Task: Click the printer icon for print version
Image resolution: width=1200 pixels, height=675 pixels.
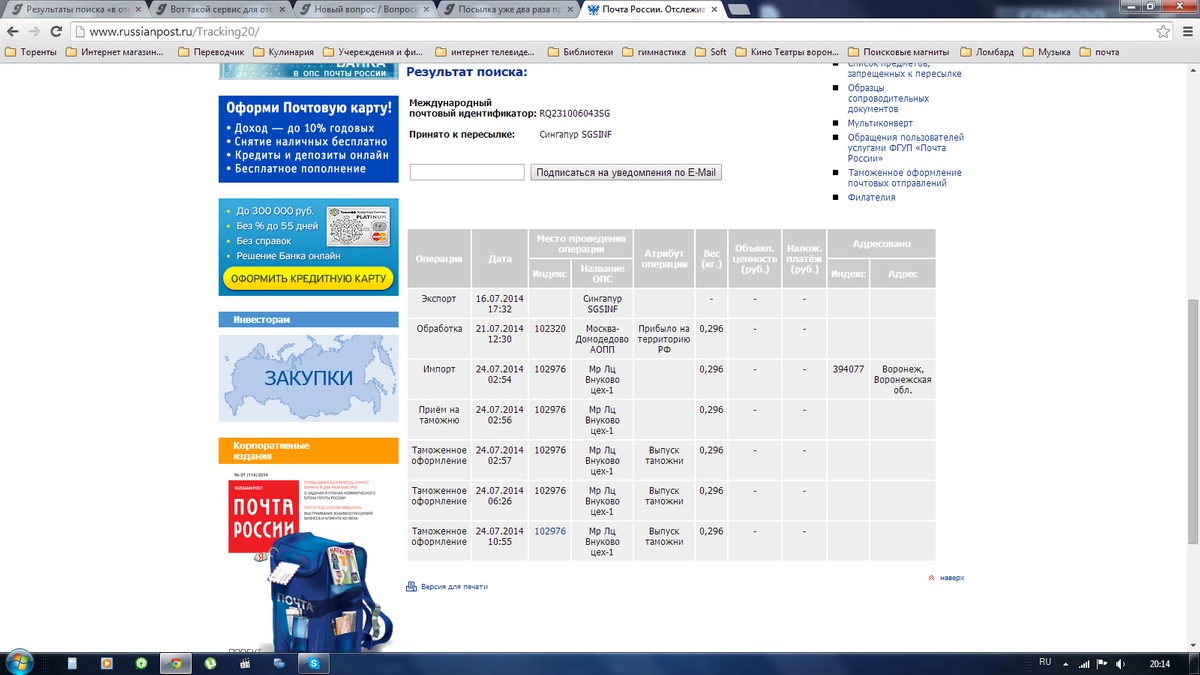Action: pyautogui.click(x=411, y=587)
